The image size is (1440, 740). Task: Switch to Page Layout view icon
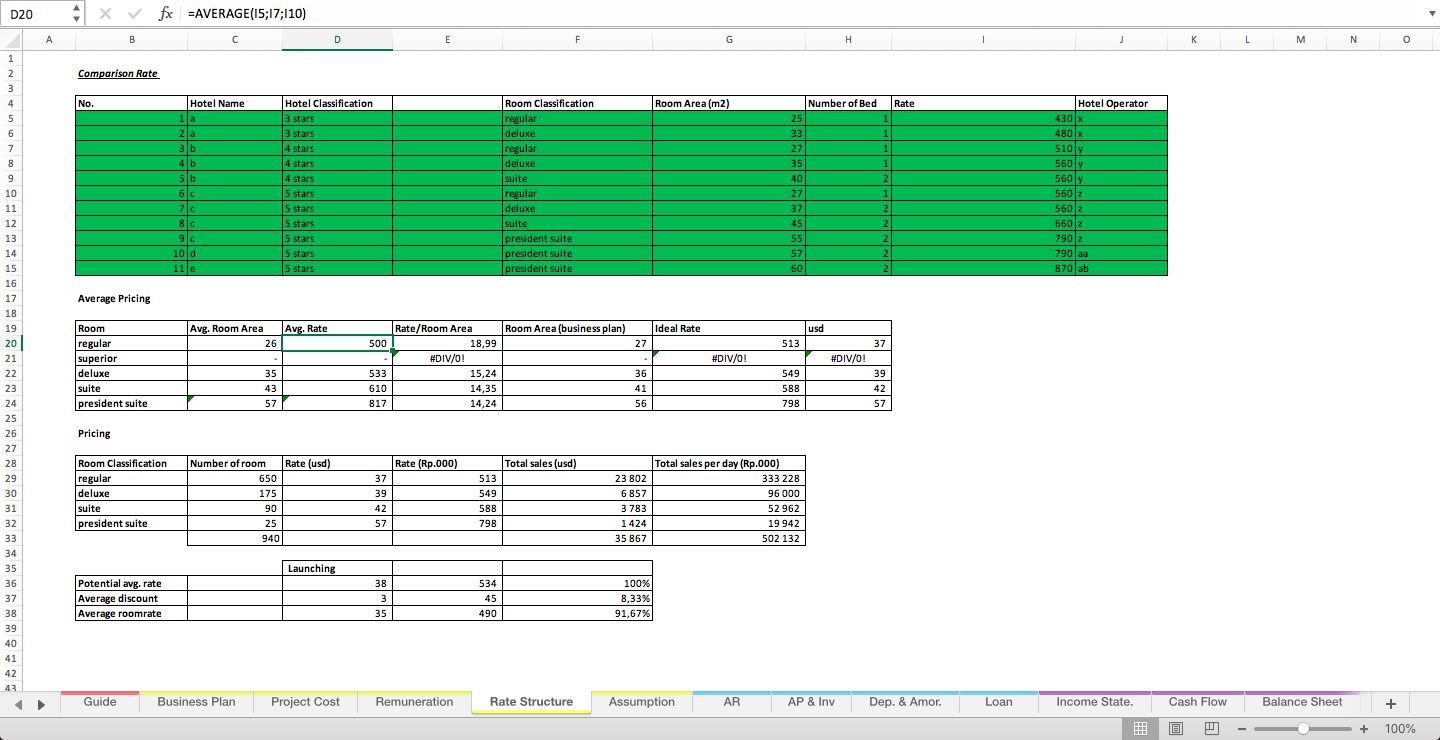(1176, 729)
